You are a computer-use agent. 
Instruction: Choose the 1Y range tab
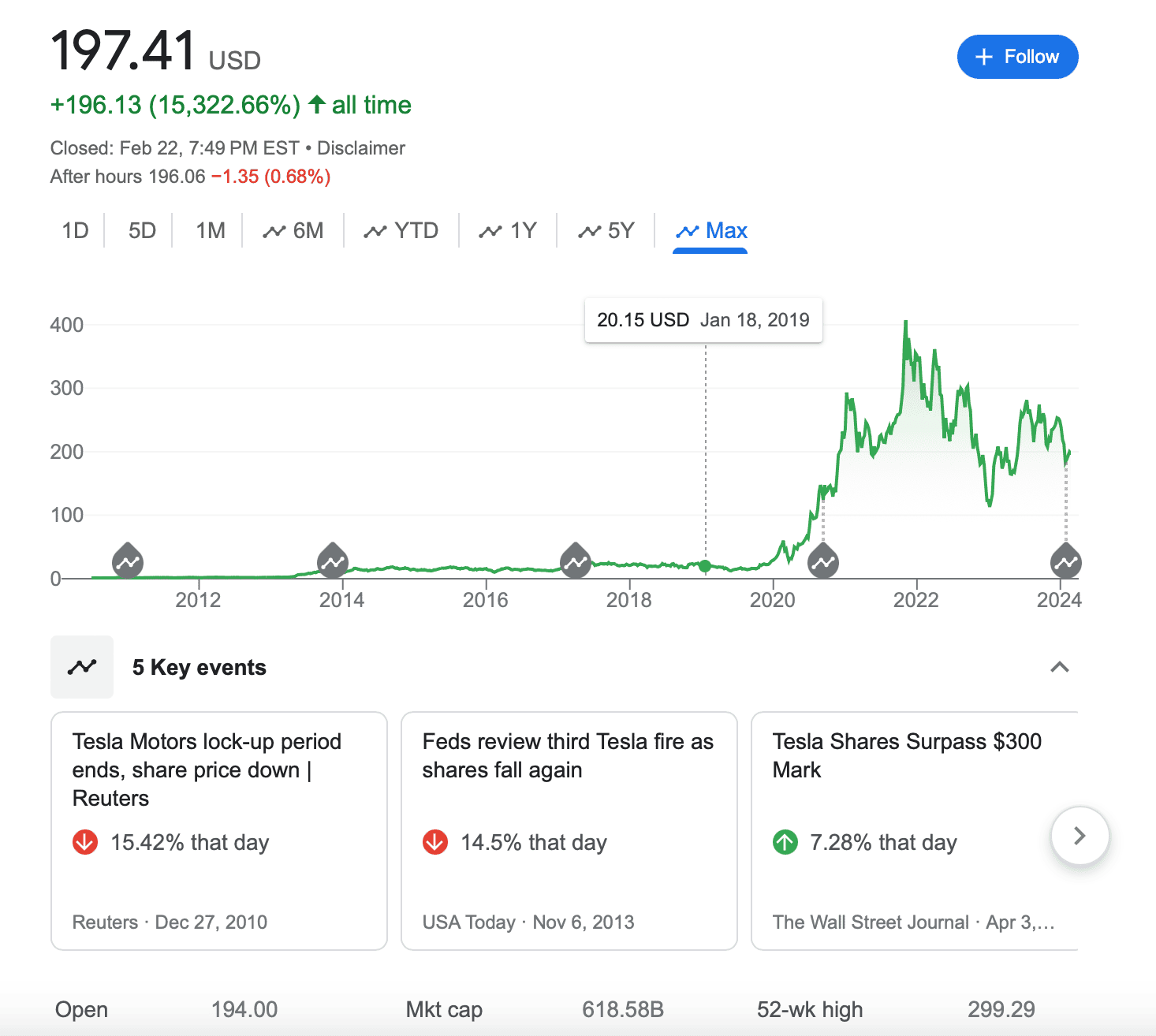(x=508, y=230)
